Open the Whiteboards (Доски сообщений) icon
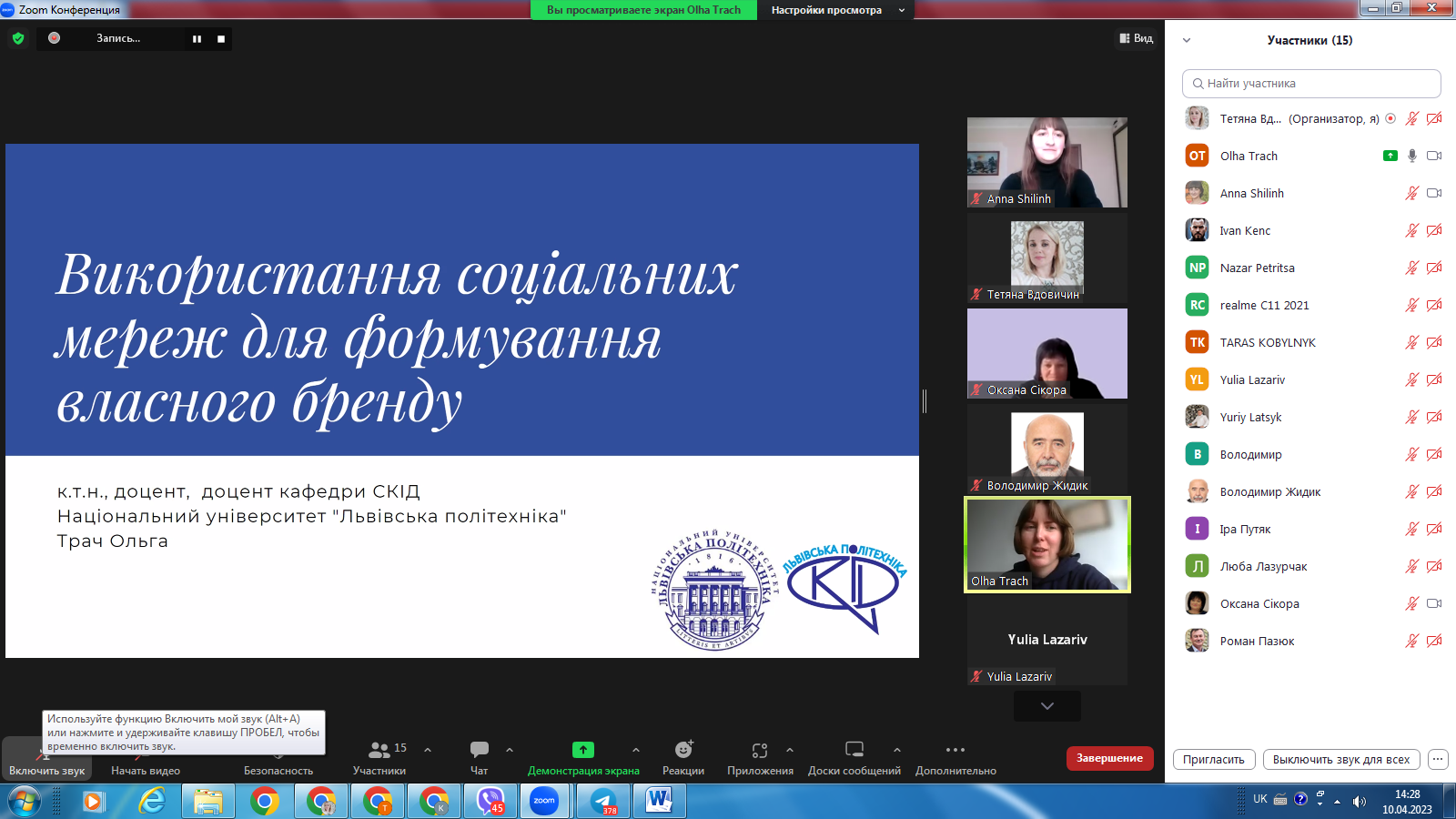 click(854, 750)
